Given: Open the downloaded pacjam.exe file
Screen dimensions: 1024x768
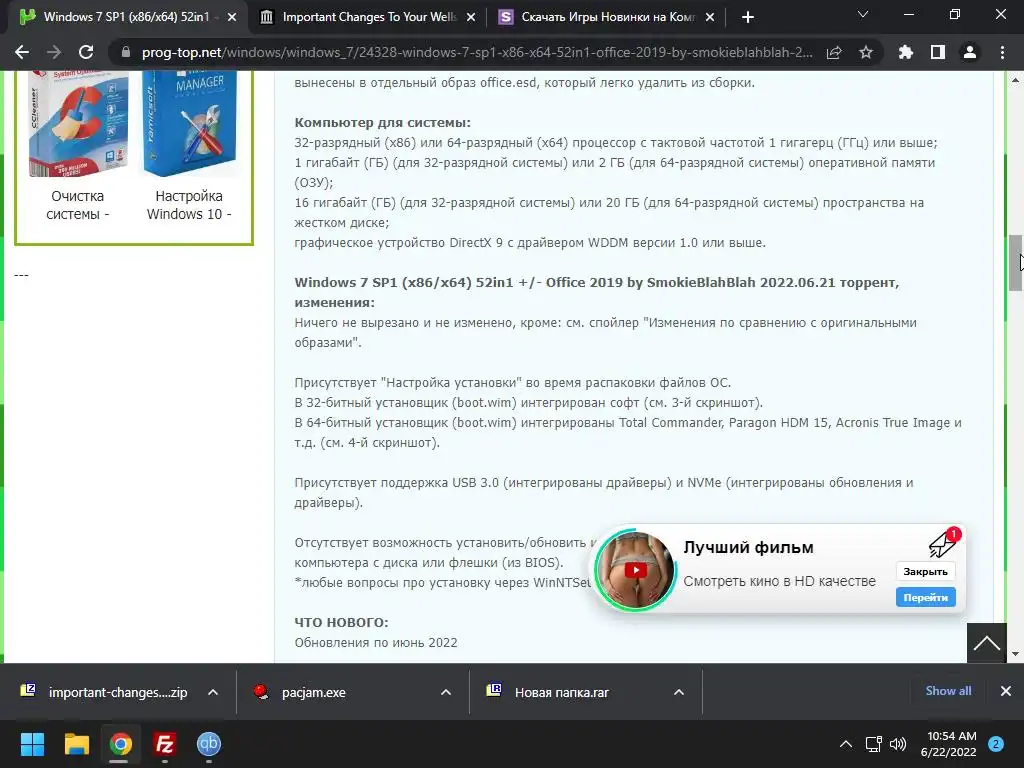Looking at the screenshot, I should coord(300,692).
